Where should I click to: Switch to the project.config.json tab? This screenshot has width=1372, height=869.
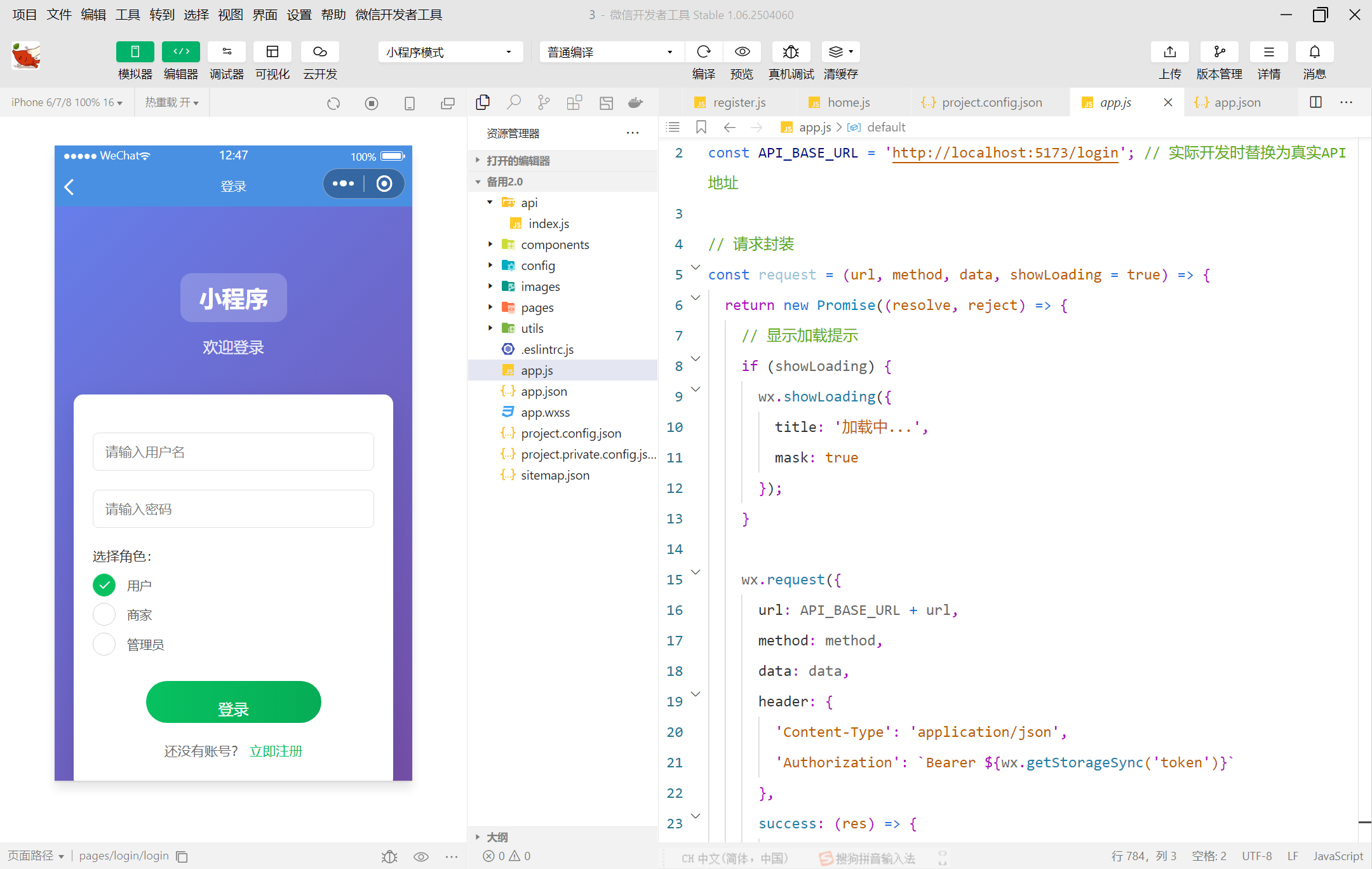[991, 102]
